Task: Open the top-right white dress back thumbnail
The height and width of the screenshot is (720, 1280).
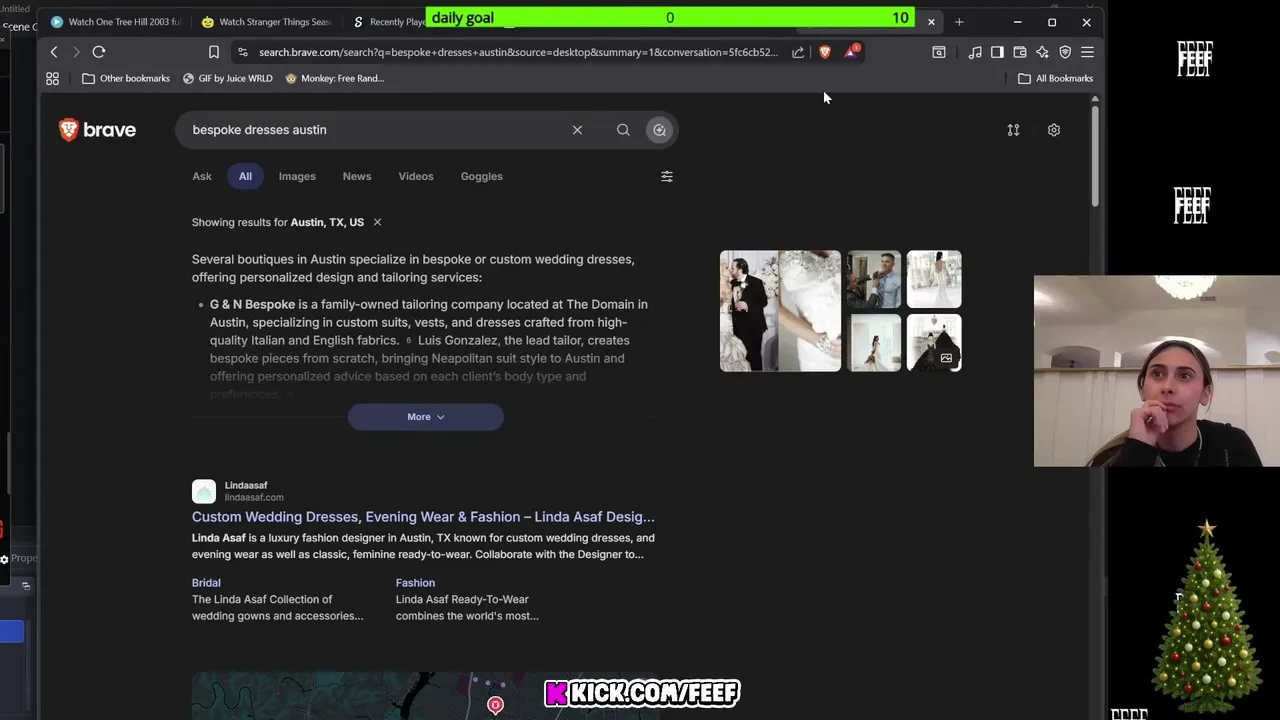Action: click(x=934, y=279)
